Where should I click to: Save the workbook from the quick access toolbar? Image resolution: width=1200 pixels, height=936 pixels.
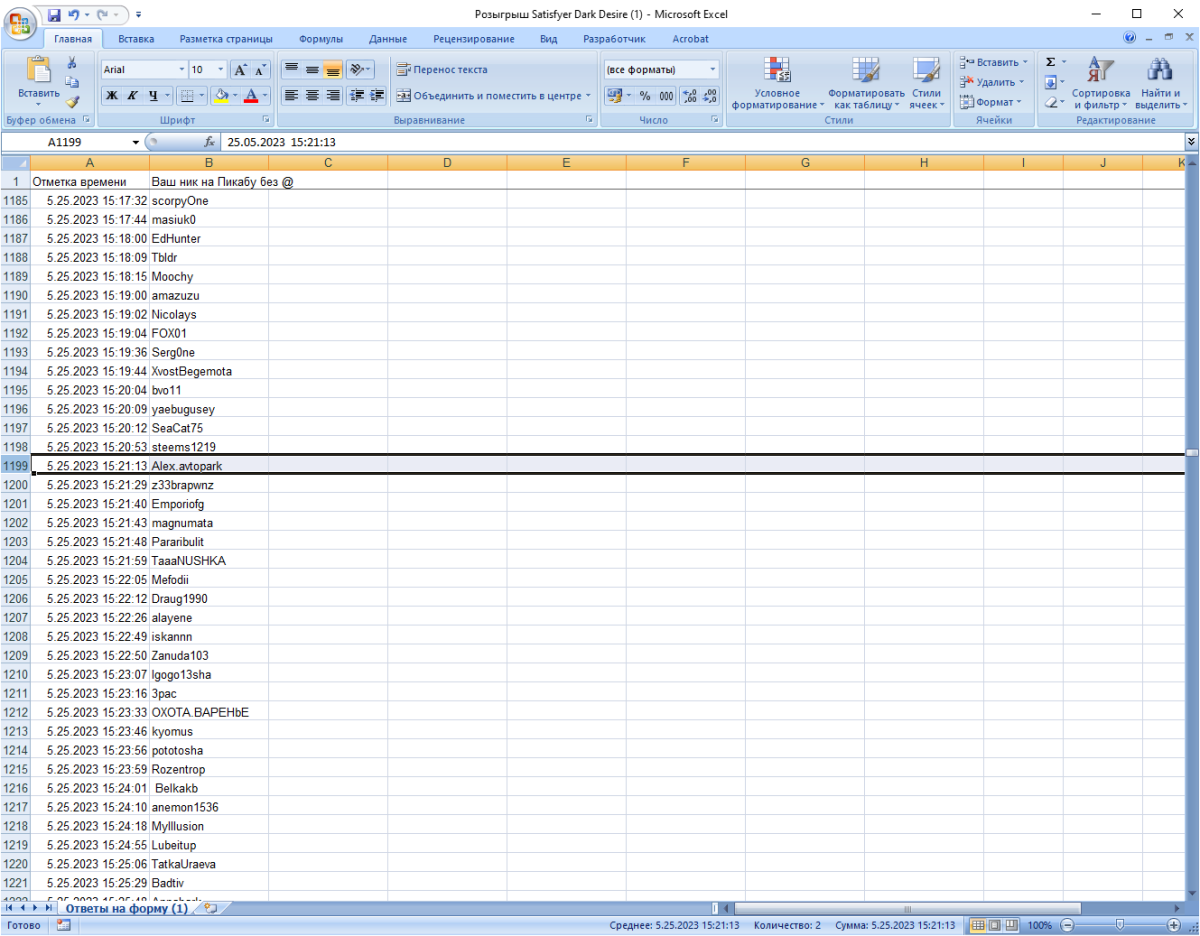pos(54,14)
